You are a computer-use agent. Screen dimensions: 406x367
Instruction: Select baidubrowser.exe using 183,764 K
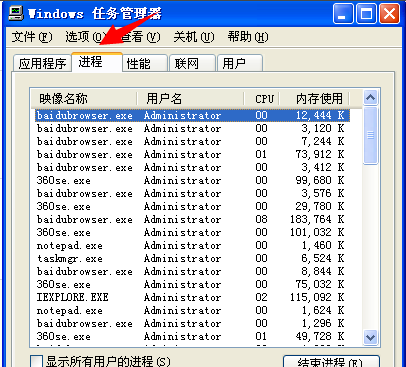tap(192, 219)
